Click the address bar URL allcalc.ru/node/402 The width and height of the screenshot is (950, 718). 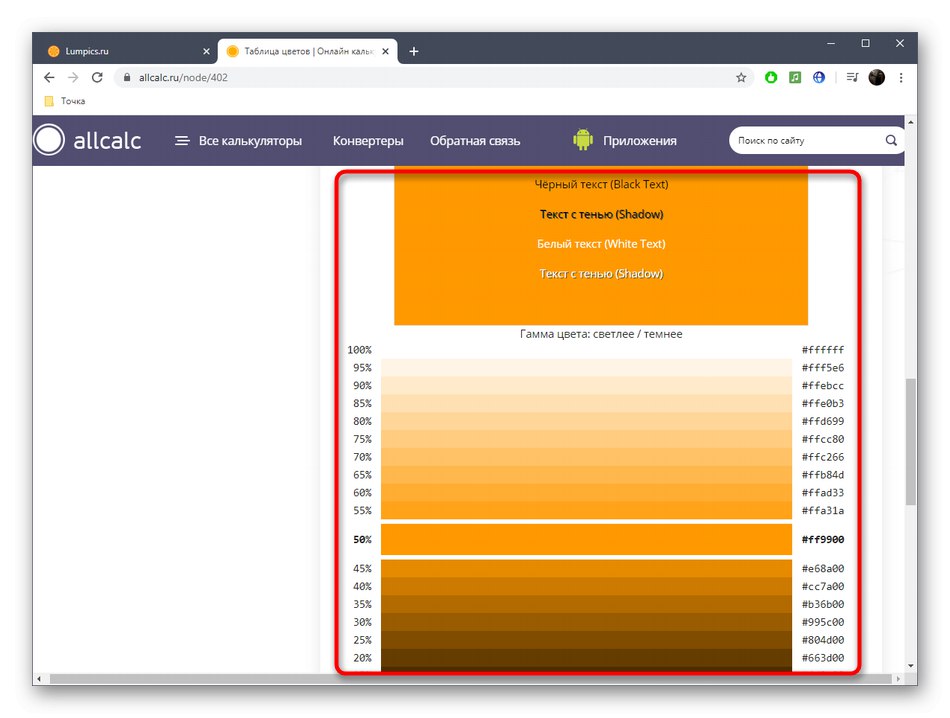coord(183,78)
